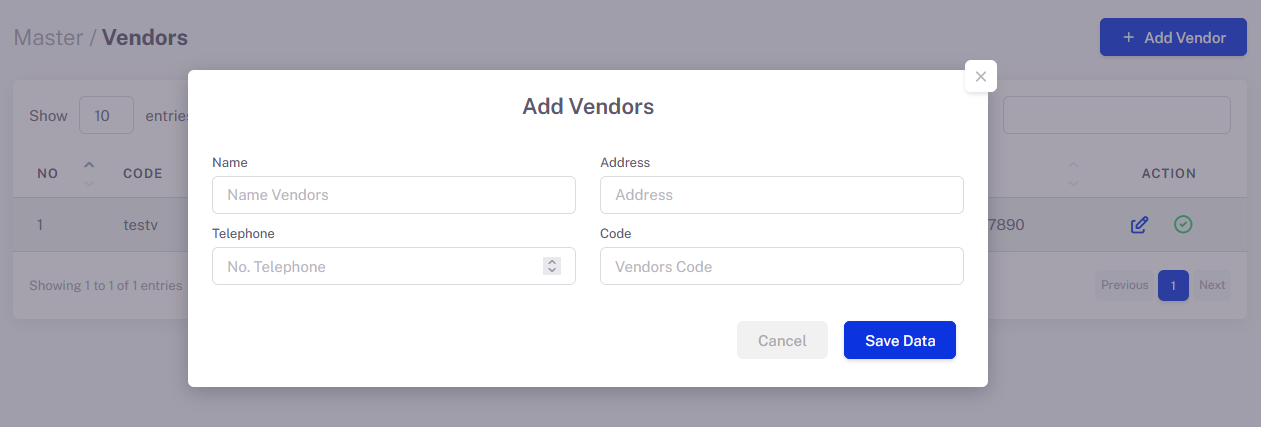The image size is (1261, 427).
Task: Click the edit pencil icon for testv
Action: 1139,225
